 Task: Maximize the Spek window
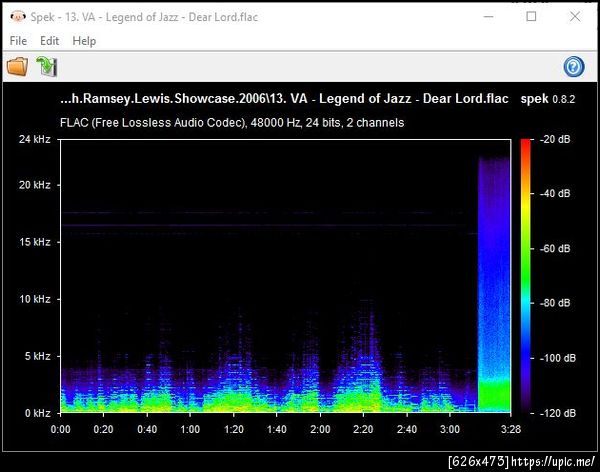531,16
